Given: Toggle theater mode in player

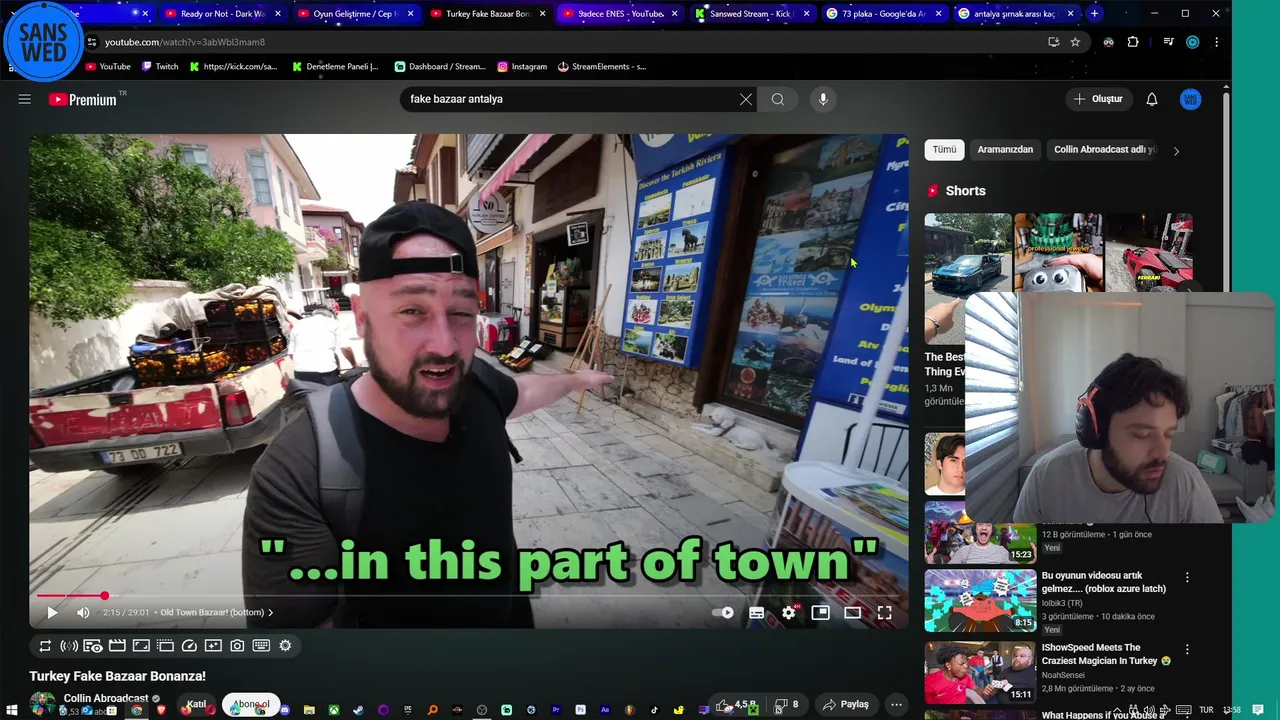Looking at the screenshot, I should coord(853,613).
